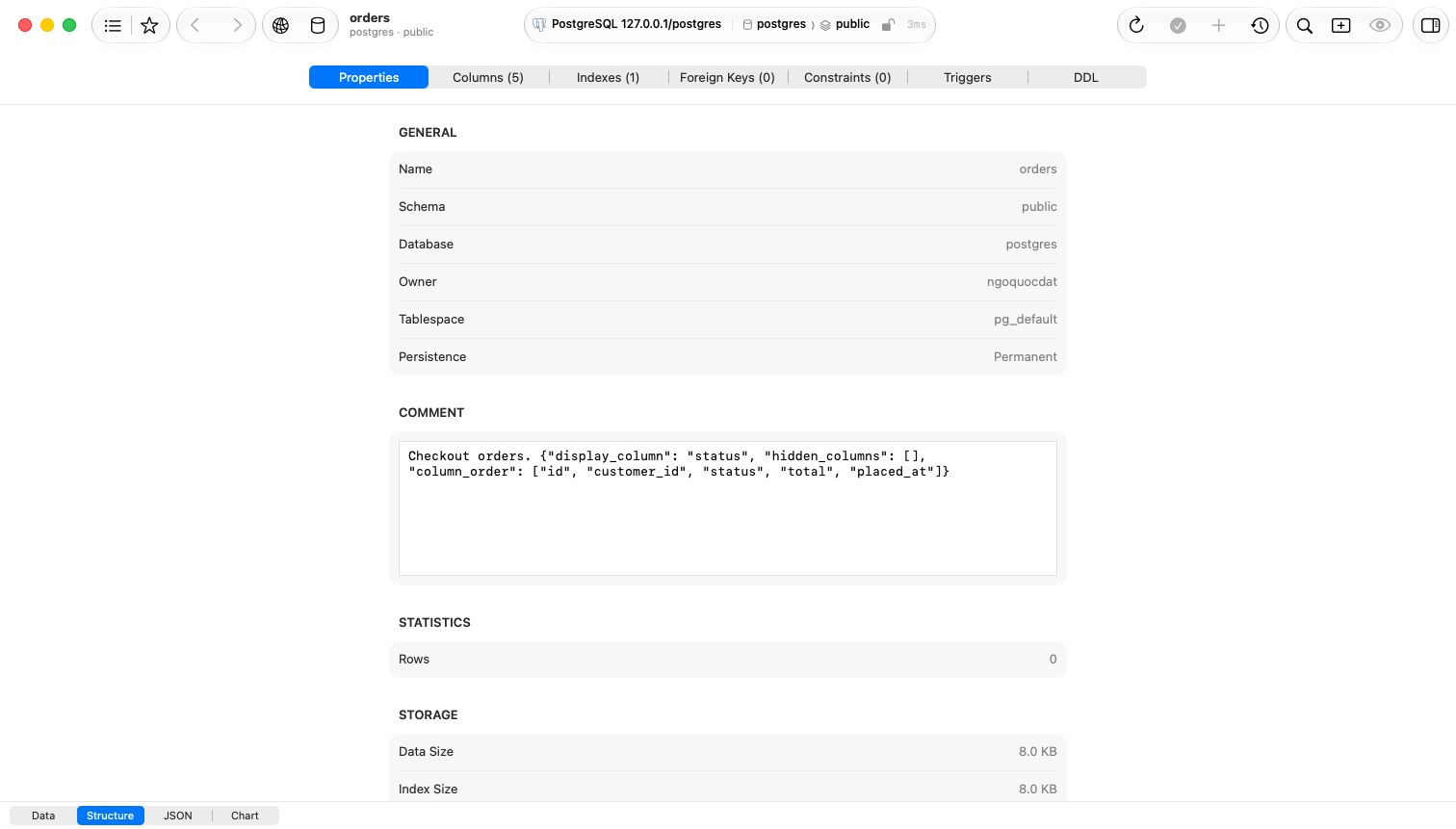Click the STORAGE section heading
The width and height of the screenshot is (1456, 829).
429,715
